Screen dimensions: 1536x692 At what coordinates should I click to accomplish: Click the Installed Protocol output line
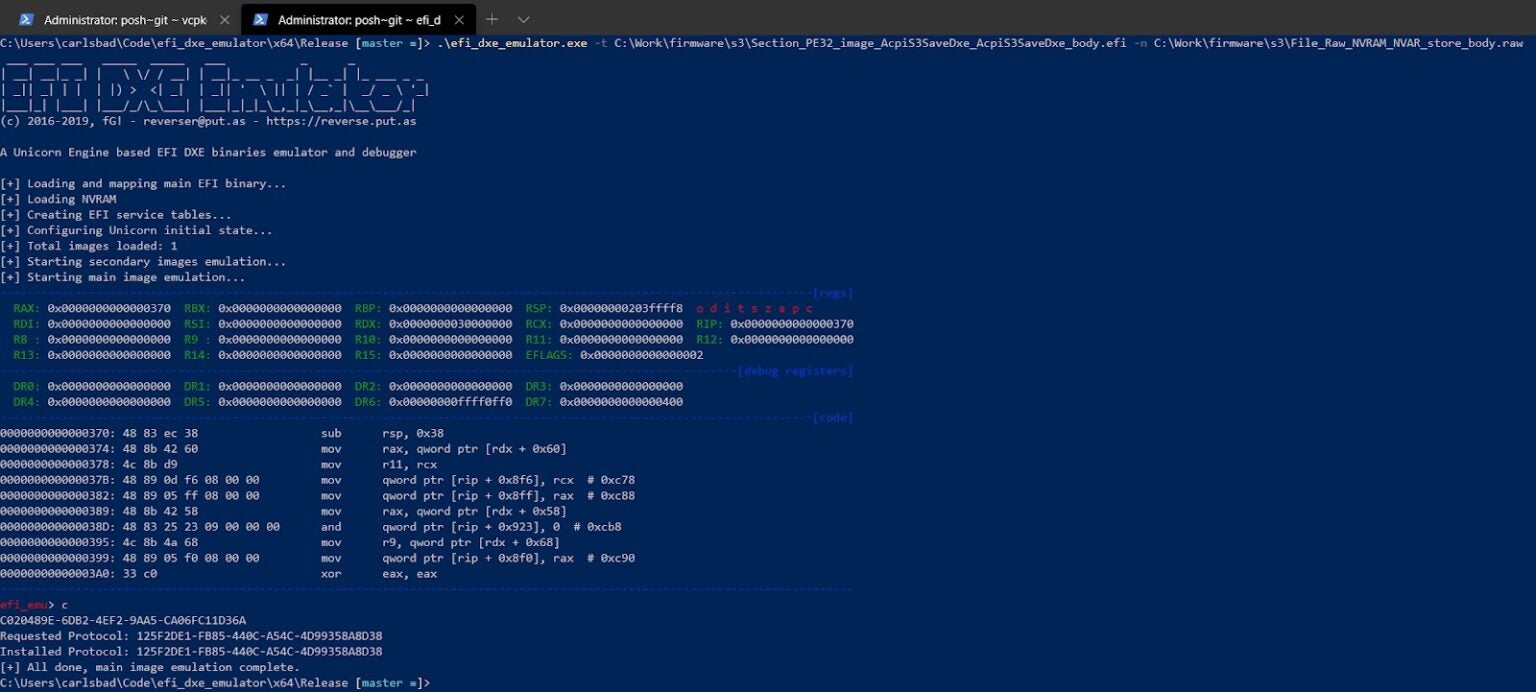191,651
